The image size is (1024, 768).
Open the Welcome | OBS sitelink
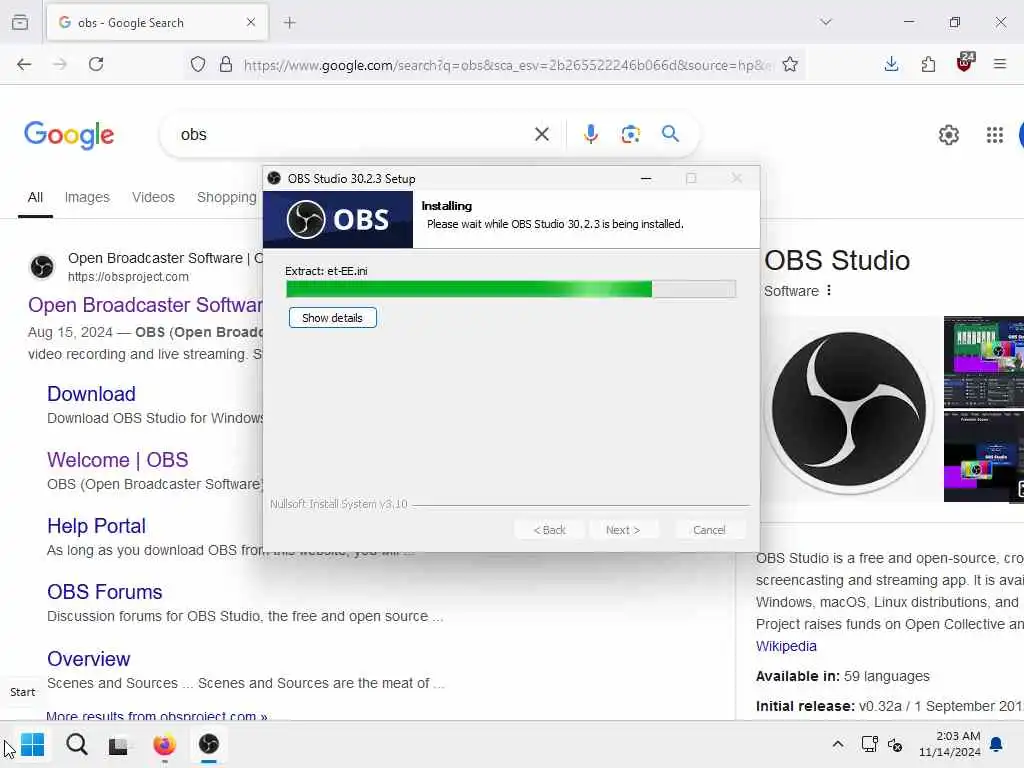pos(118,460)
